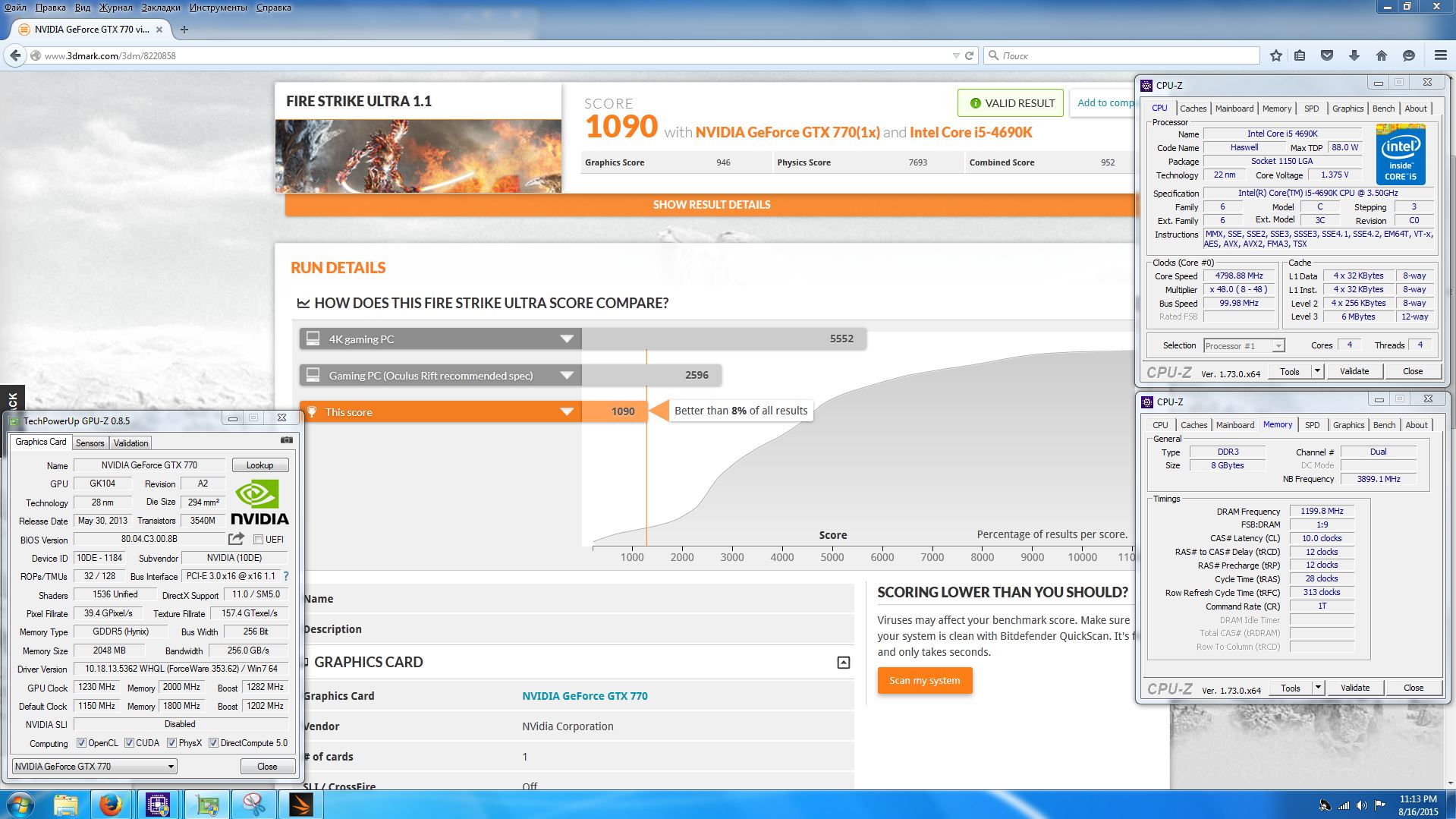
Task: Click the browser vertical scrollbar down arrow
Action: pos(1451,783)
